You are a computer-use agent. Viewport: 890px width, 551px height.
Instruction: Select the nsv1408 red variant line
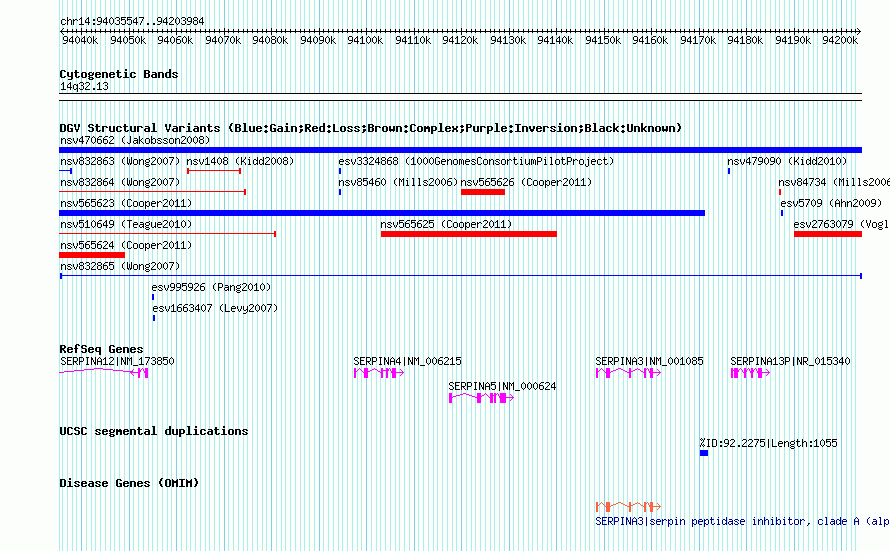[x=214, y=171]
